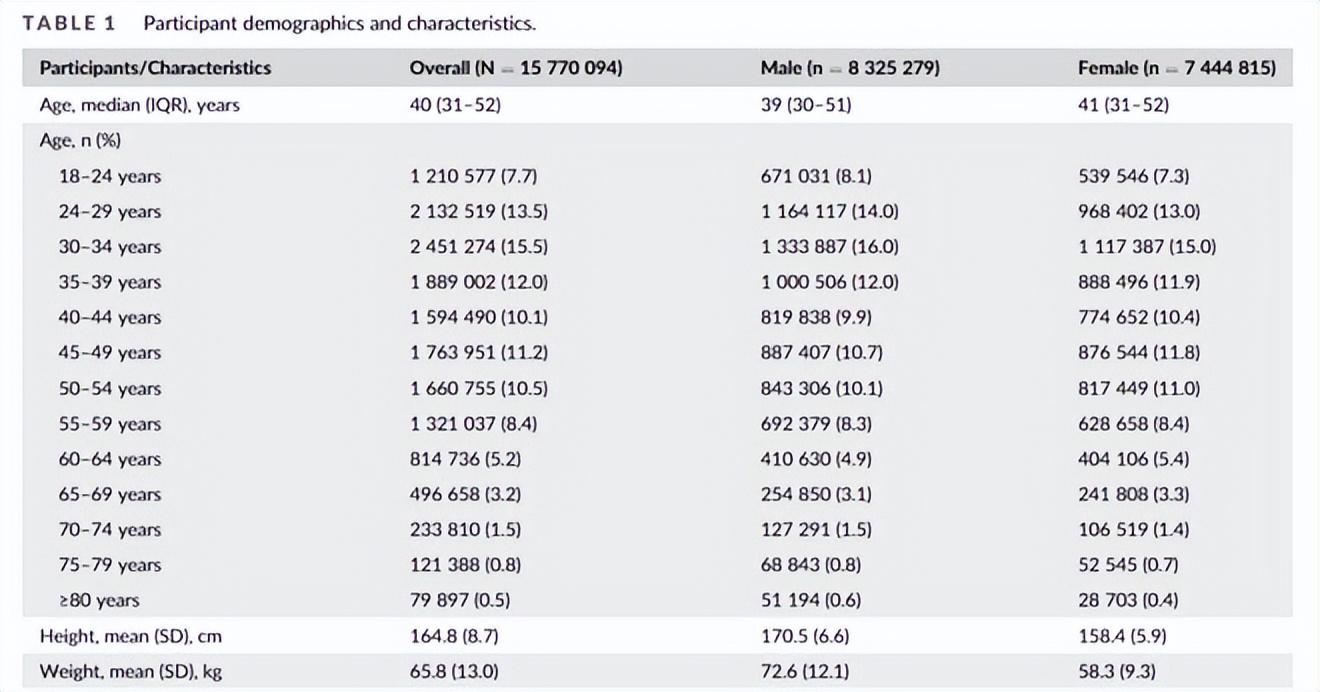
Task: Select the "Height, mean (SD), cm" row label
Action: coord(130,636)
